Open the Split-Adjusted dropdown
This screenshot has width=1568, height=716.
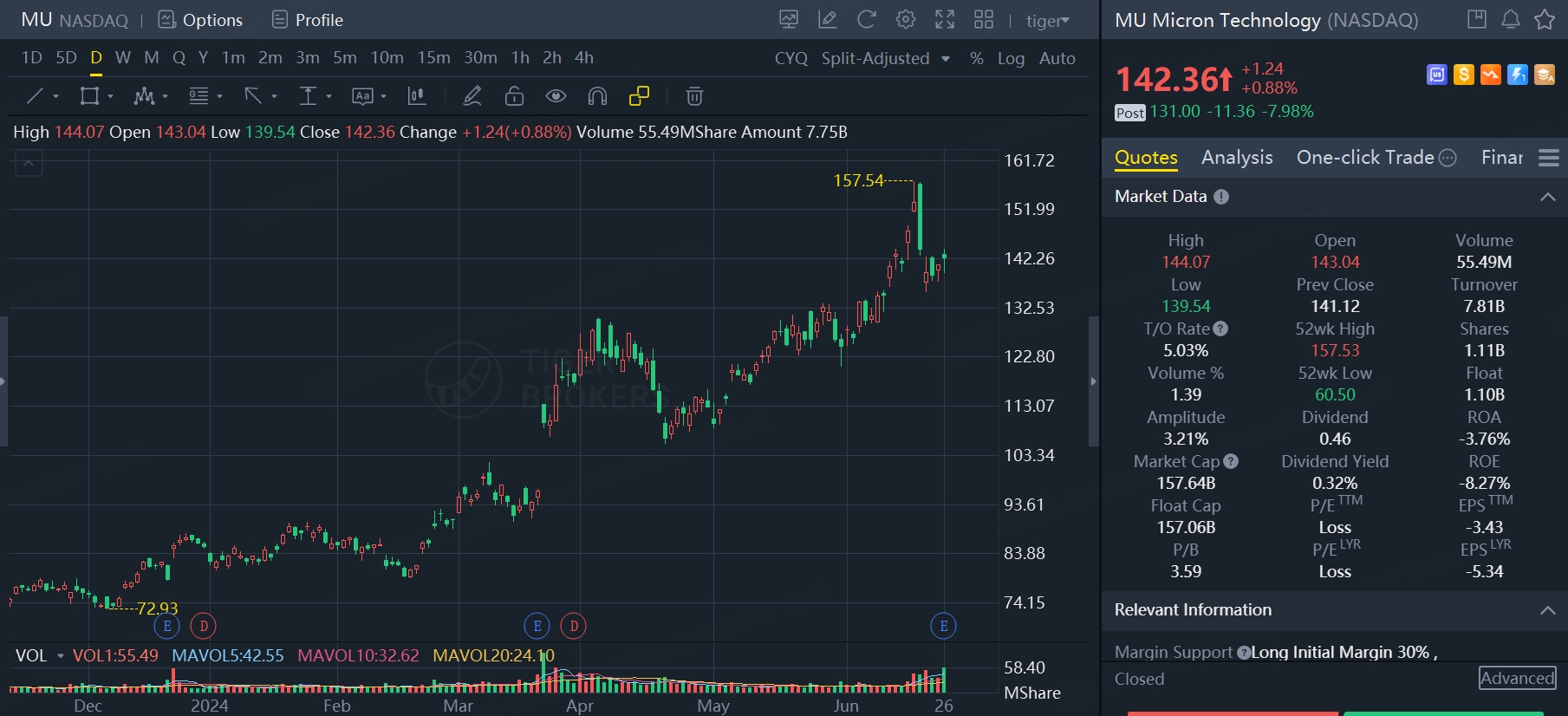886,58
